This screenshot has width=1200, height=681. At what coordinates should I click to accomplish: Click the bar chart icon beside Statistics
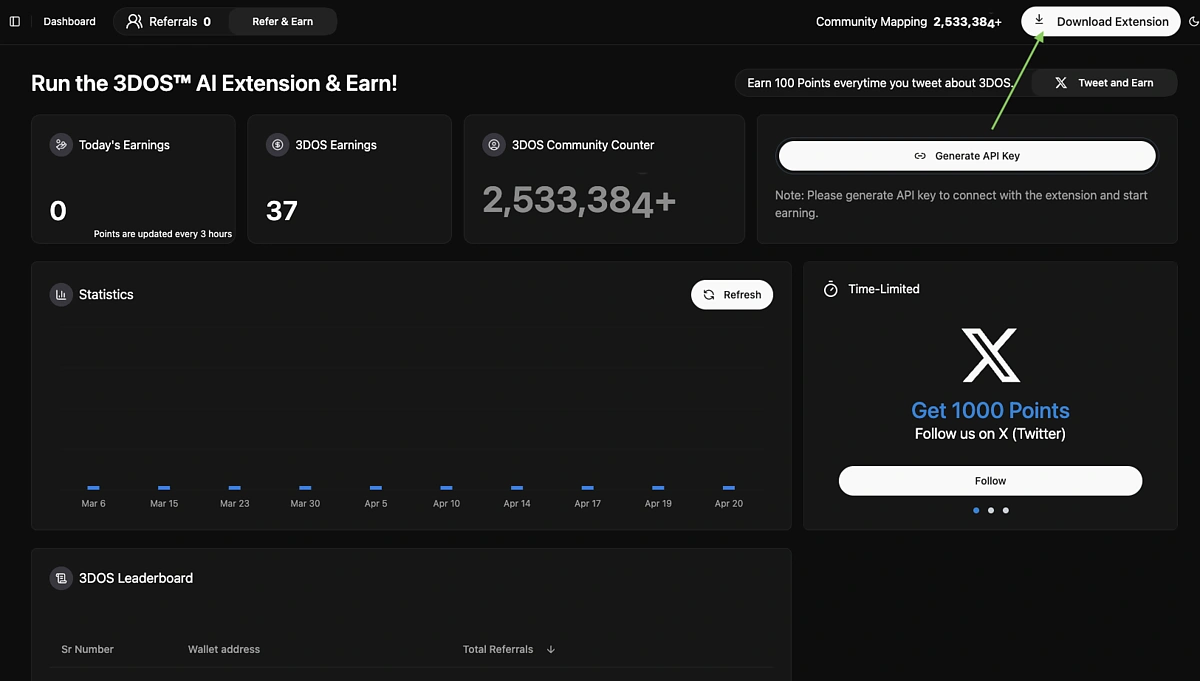pyautogui.click(x=60, y=294)
